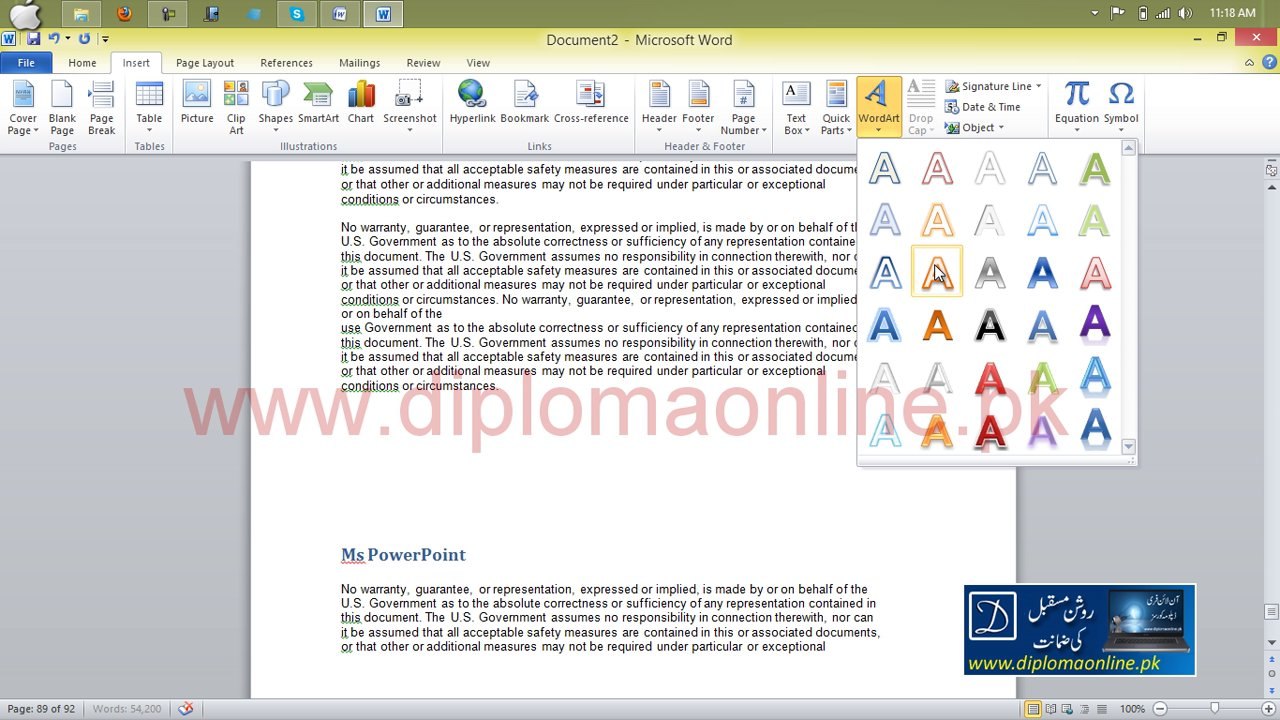Click the page count in status bar
The width and height of the screenshot is (1280, 720).
[x=41, y=709]
